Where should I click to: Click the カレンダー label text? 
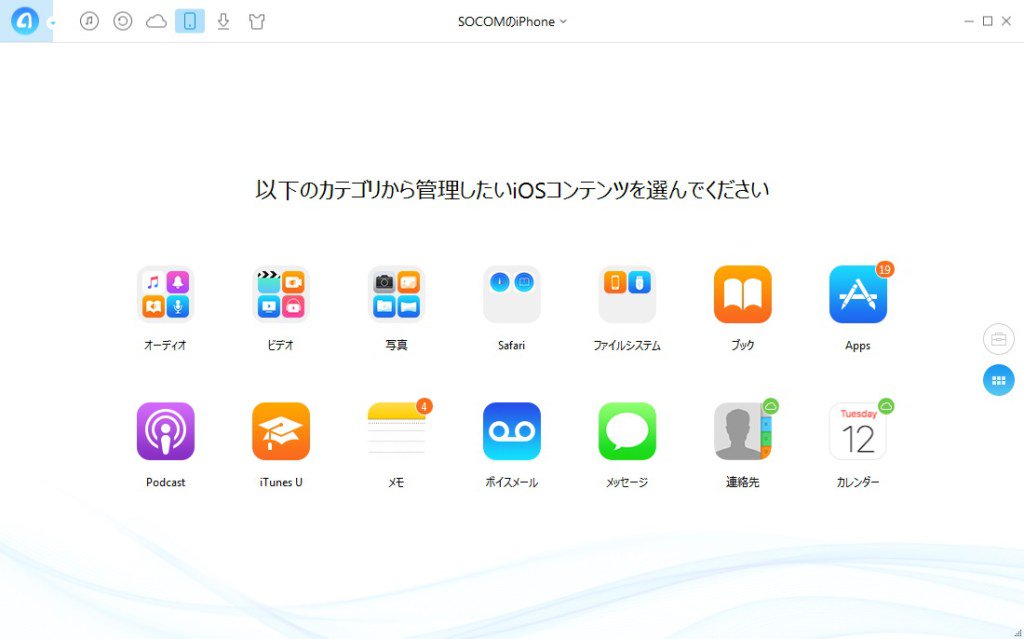tap(857, 482)
